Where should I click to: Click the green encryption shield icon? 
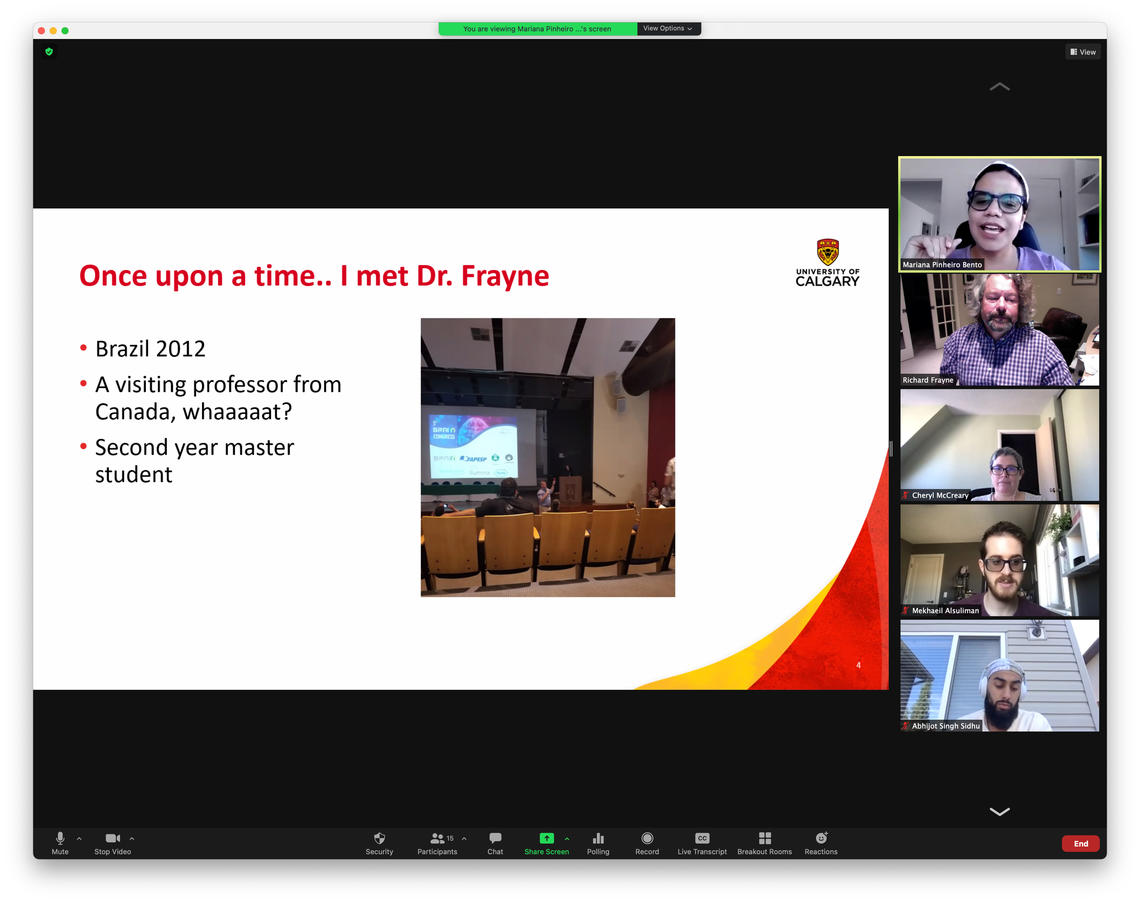[49, 51]
